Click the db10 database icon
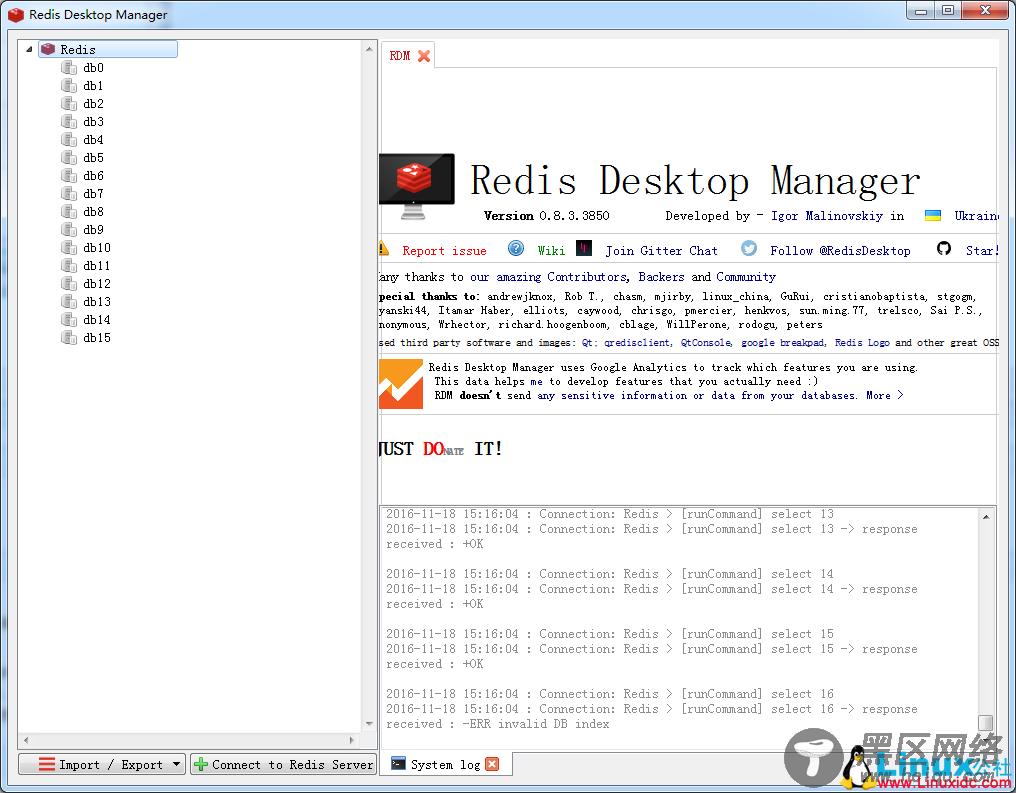1016x793 pixels. 69,247
